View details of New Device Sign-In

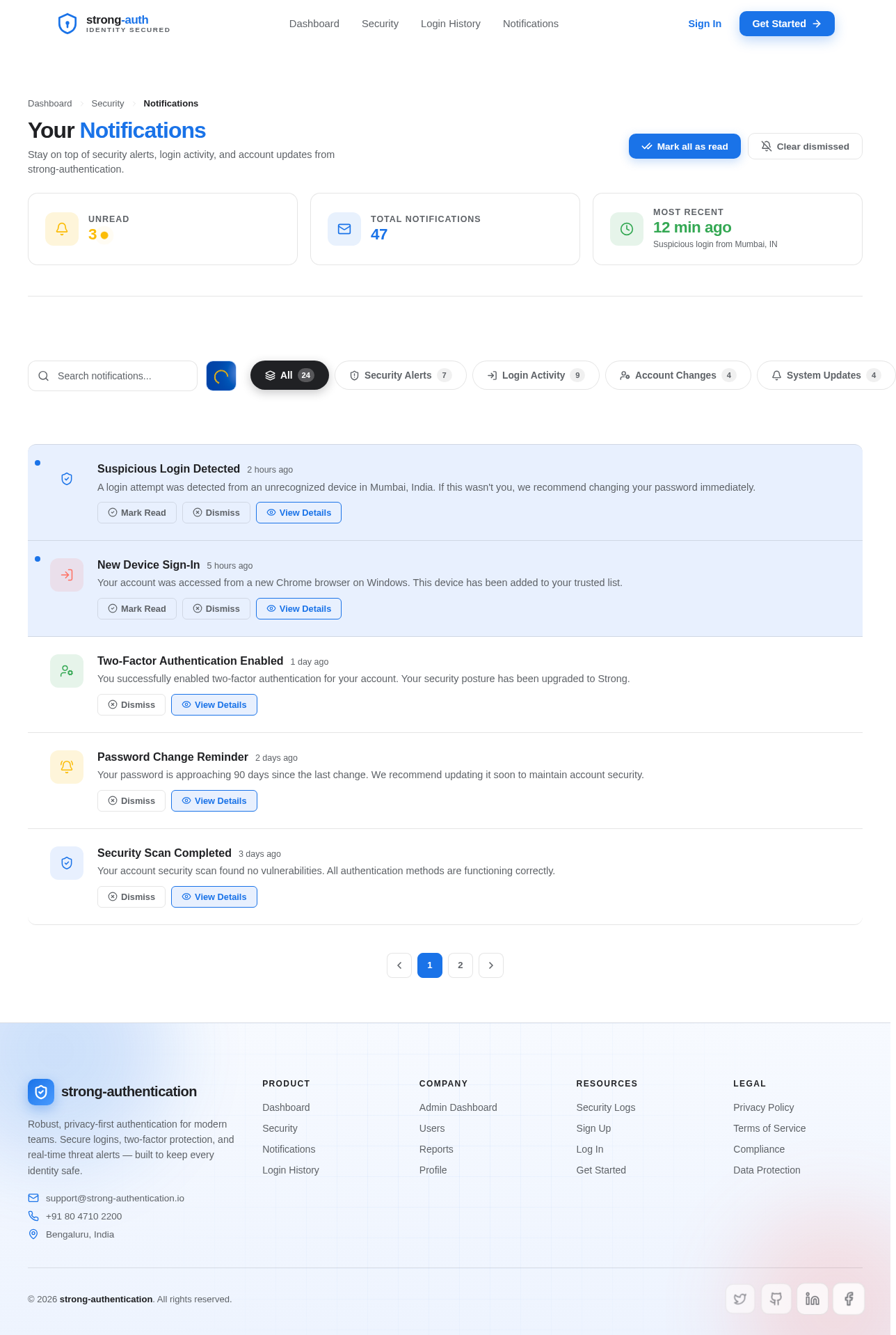click(x=298, y=609)
